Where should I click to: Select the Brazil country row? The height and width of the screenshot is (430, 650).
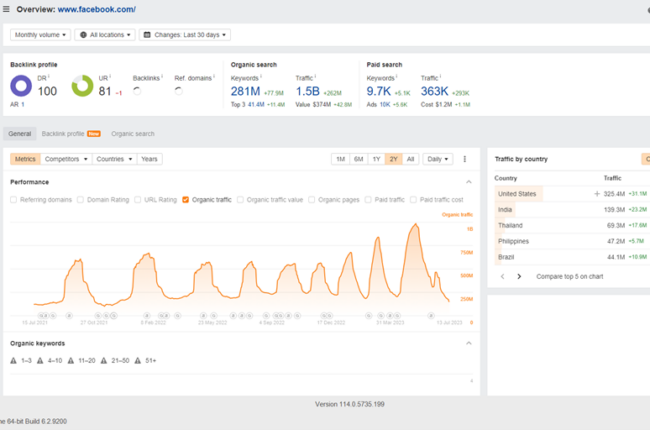(x=572, y=257)
